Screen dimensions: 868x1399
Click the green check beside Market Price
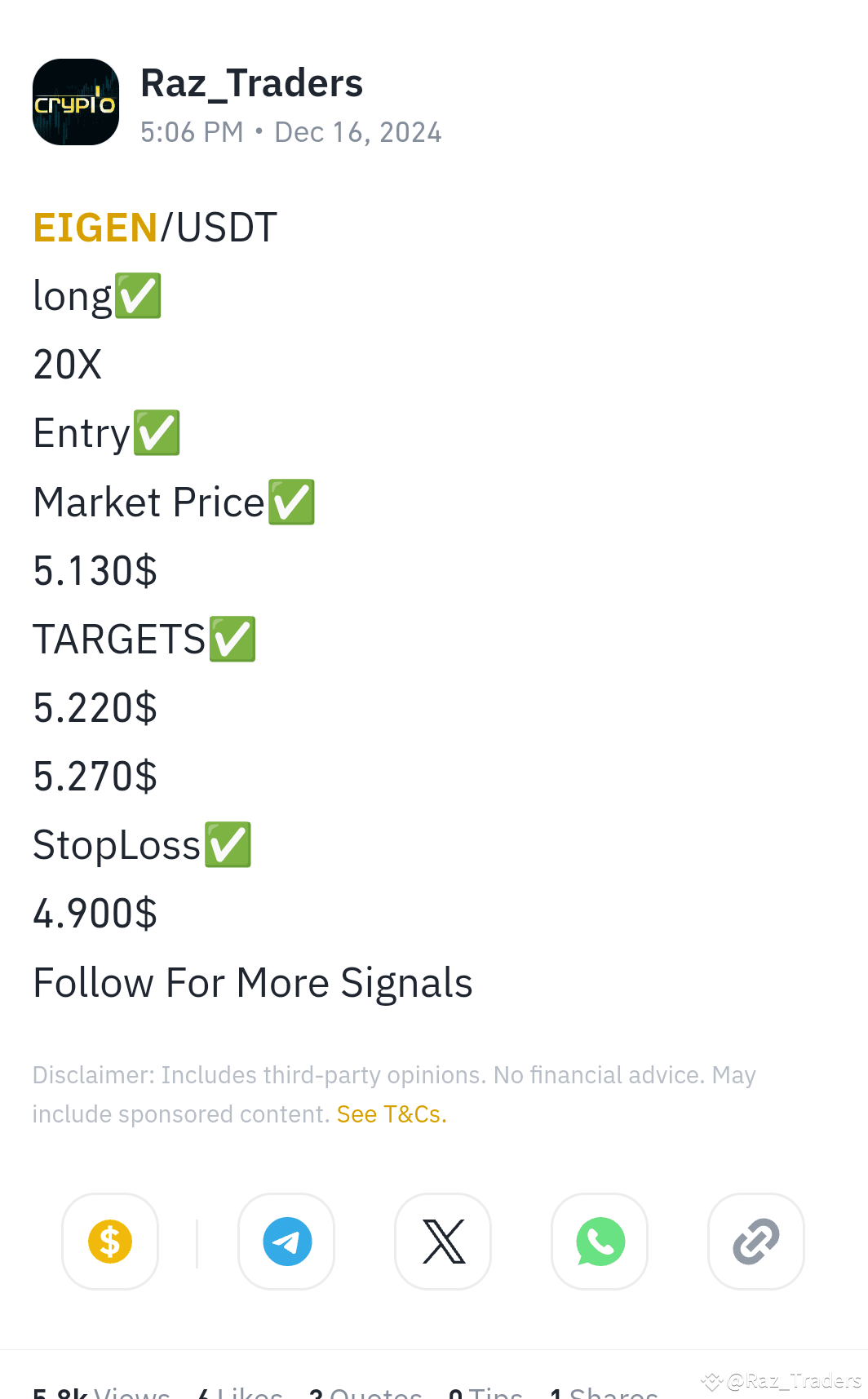tap(292, 502)
